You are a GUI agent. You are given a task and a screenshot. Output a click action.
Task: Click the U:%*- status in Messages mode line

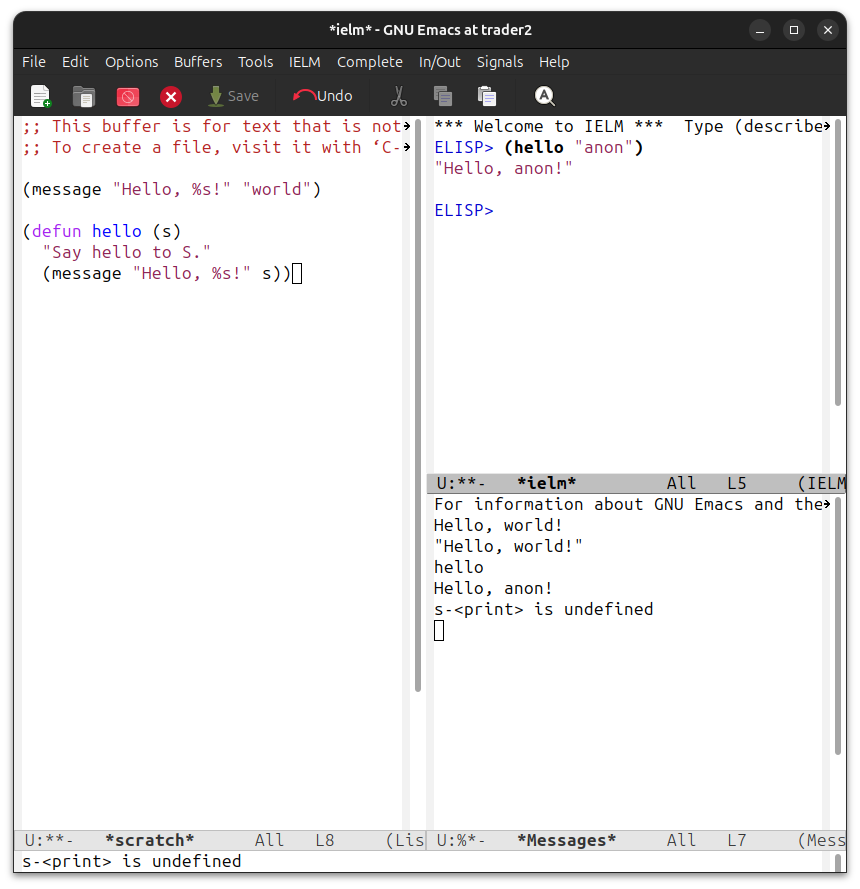460,840
